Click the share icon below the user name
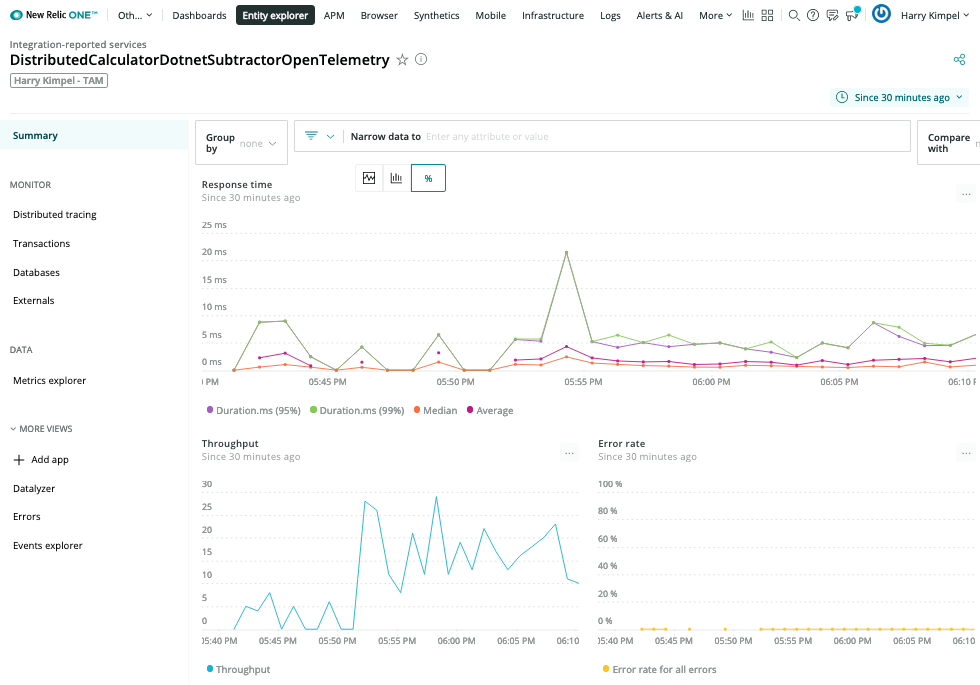Screen dimensions: 980x685 click(x=959, y=60)
